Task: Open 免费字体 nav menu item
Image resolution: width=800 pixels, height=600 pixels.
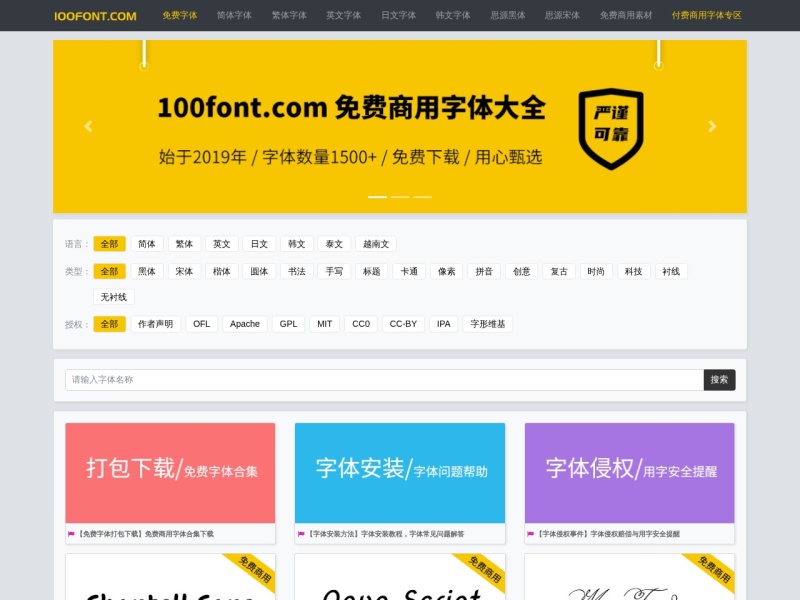Action: (180, 15)
